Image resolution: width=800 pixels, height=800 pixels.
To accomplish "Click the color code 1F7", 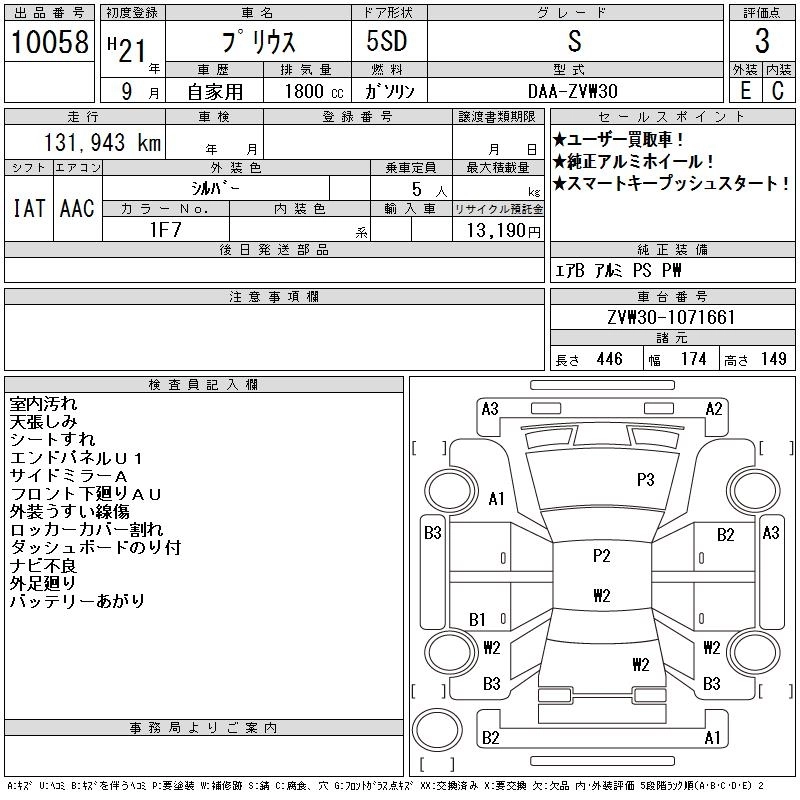I will click(166, 229).
